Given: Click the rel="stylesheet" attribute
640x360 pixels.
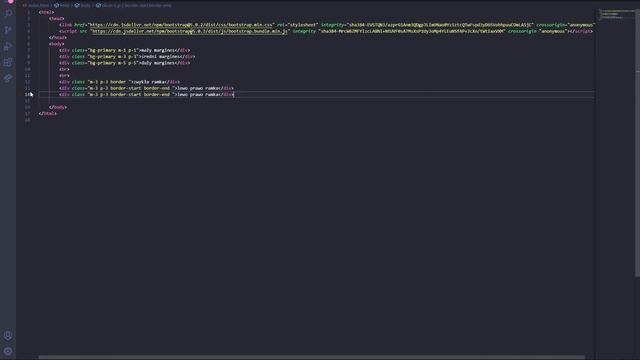Looking at the screenshot, I should coord(297,25).
